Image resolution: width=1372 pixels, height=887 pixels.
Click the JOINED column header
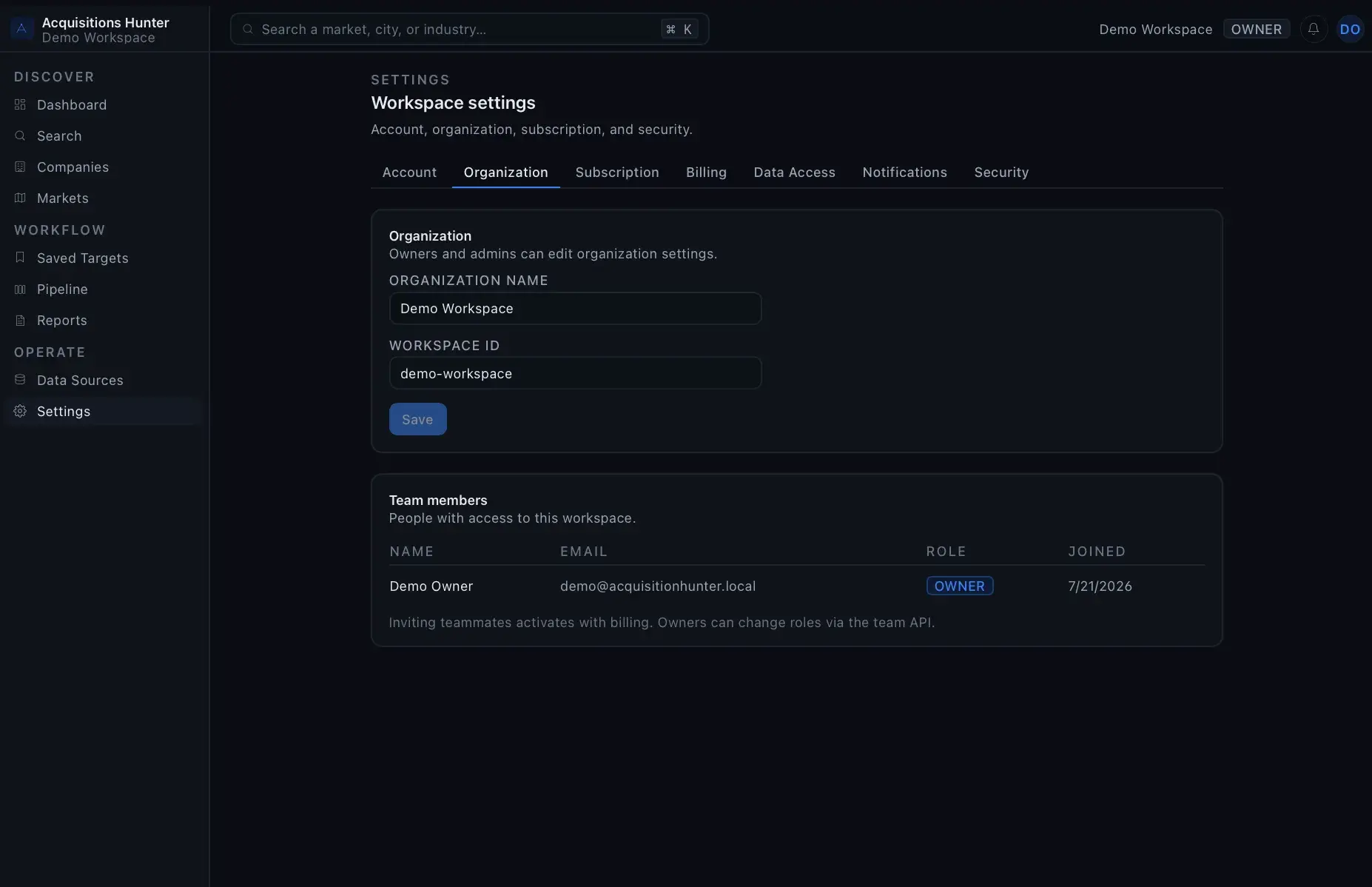[1097, 551]
